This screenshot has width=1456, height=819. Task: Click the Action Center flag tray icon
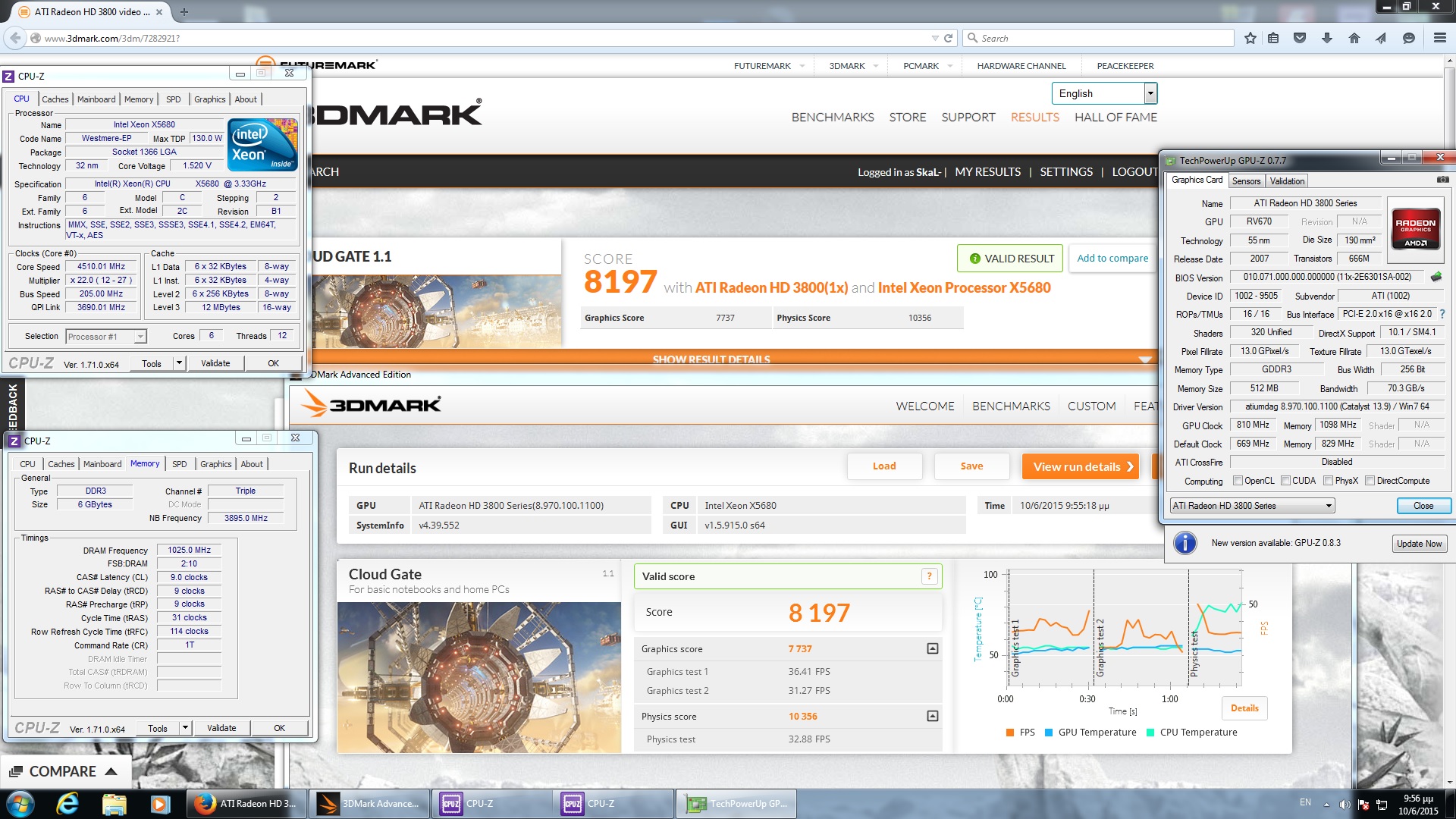tap(1363, 805)
